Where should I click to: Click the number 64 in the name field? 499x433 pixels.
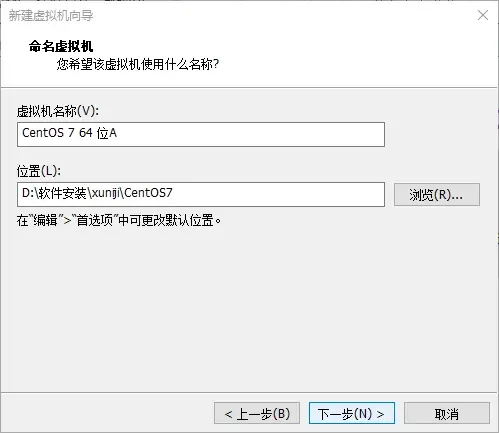(86, 133)
